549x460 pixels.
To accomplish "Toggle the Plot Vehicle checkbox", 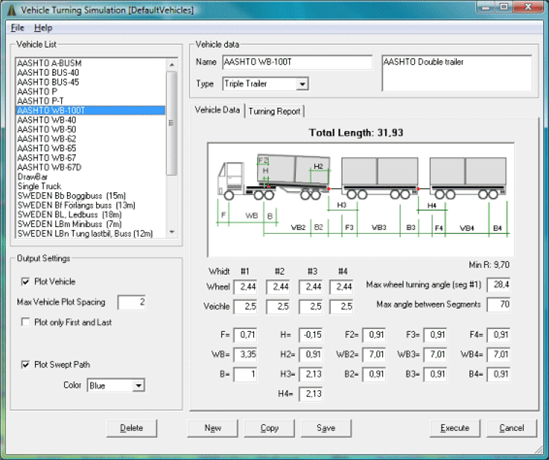I will (x=26, y=281).
